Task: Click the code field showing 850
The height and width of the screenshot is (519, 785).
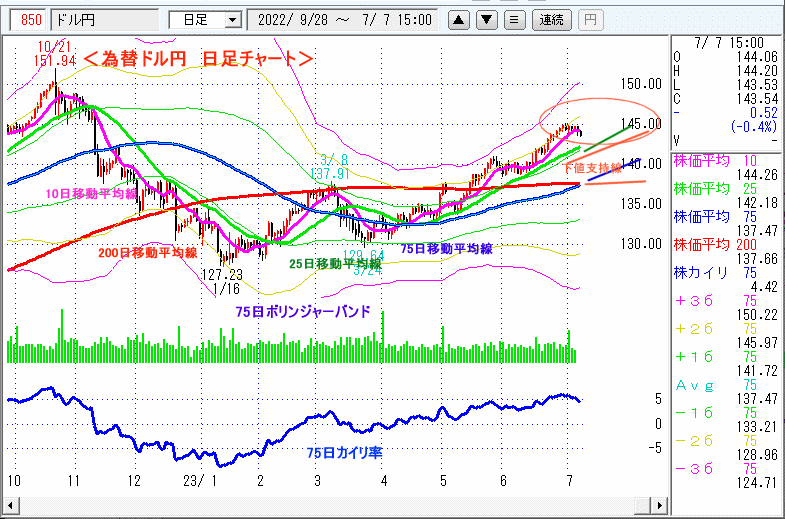Action: [30, 20]
